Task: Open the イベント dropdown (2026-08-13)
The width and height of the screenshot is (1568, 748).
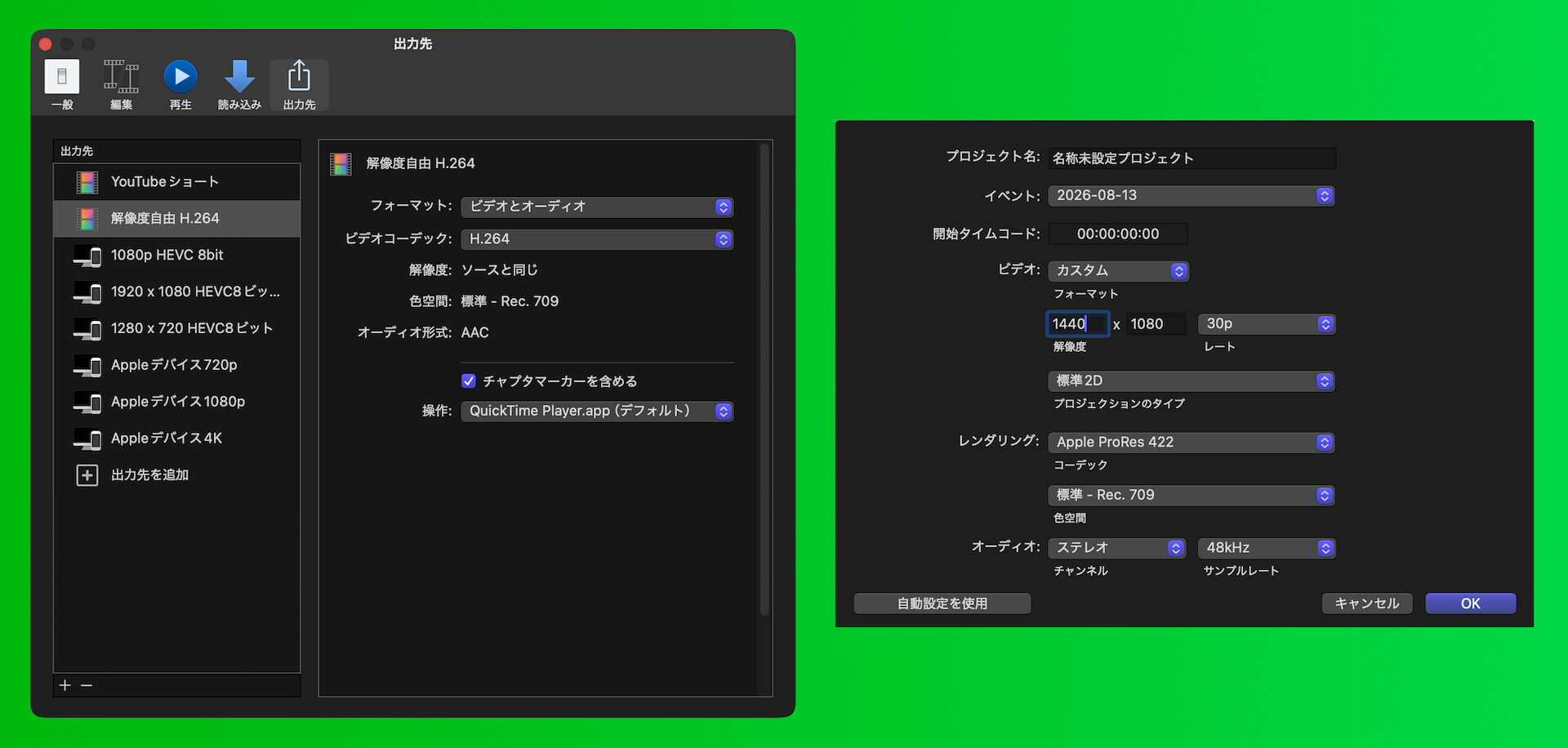Action: pos(1192,196)
